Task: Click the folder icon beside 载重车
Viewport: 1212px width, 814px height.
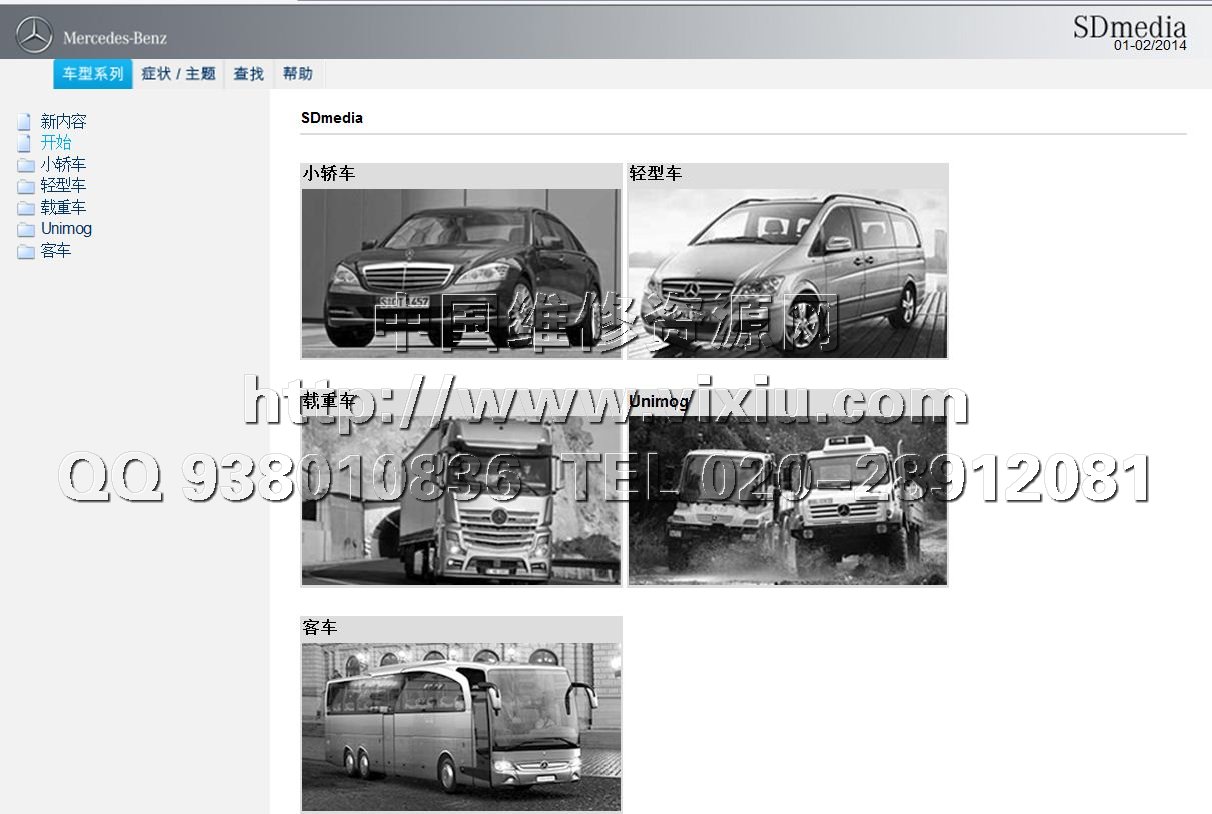Action: point(26,208)
